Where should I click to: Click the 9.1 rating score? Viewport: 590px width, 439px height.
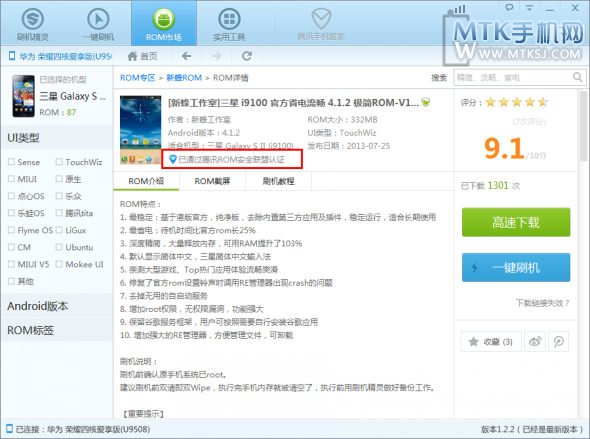click(504, 148)
